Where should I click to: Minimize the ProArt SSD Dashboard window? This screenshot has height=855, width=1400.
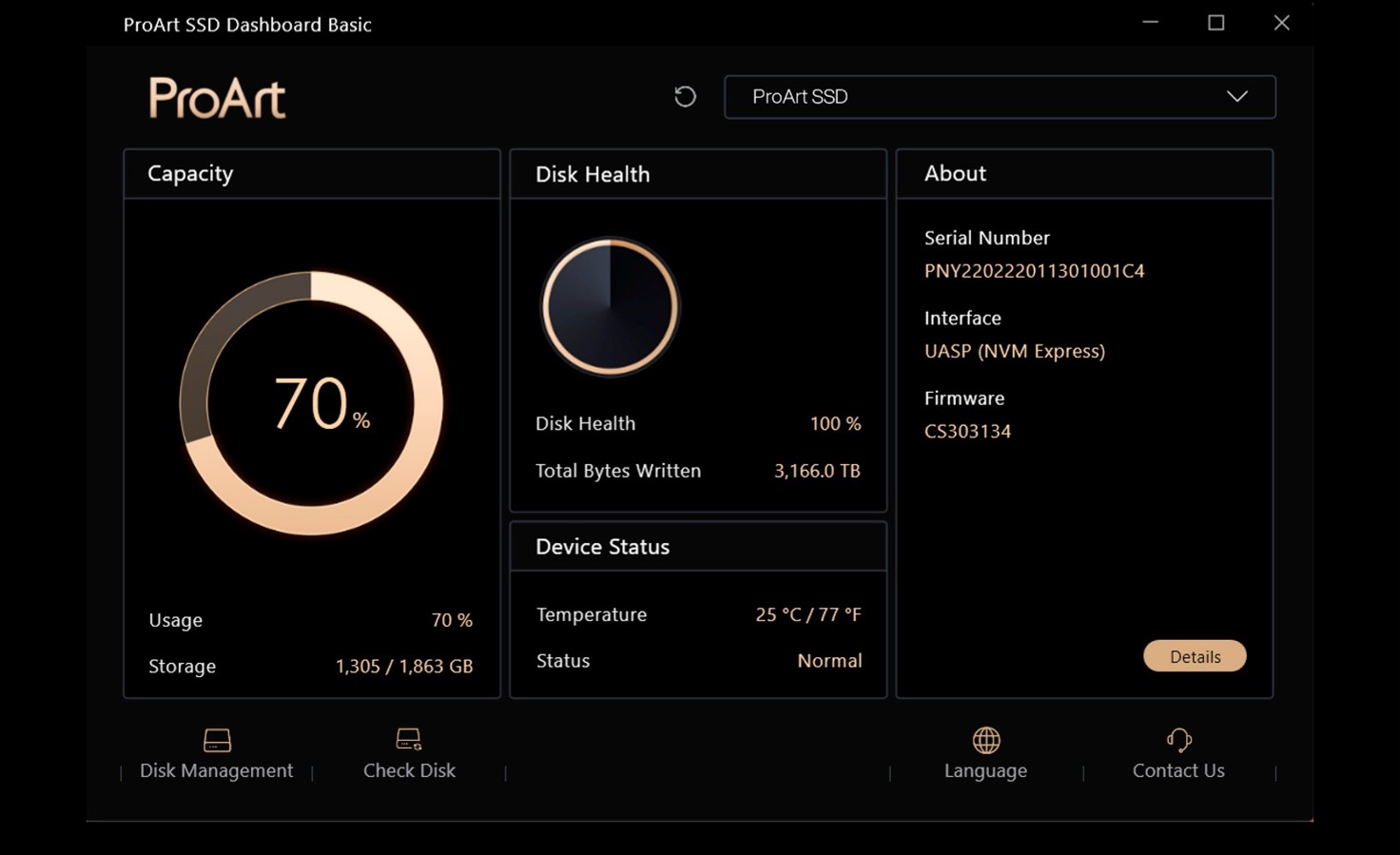coord(1150,23)
